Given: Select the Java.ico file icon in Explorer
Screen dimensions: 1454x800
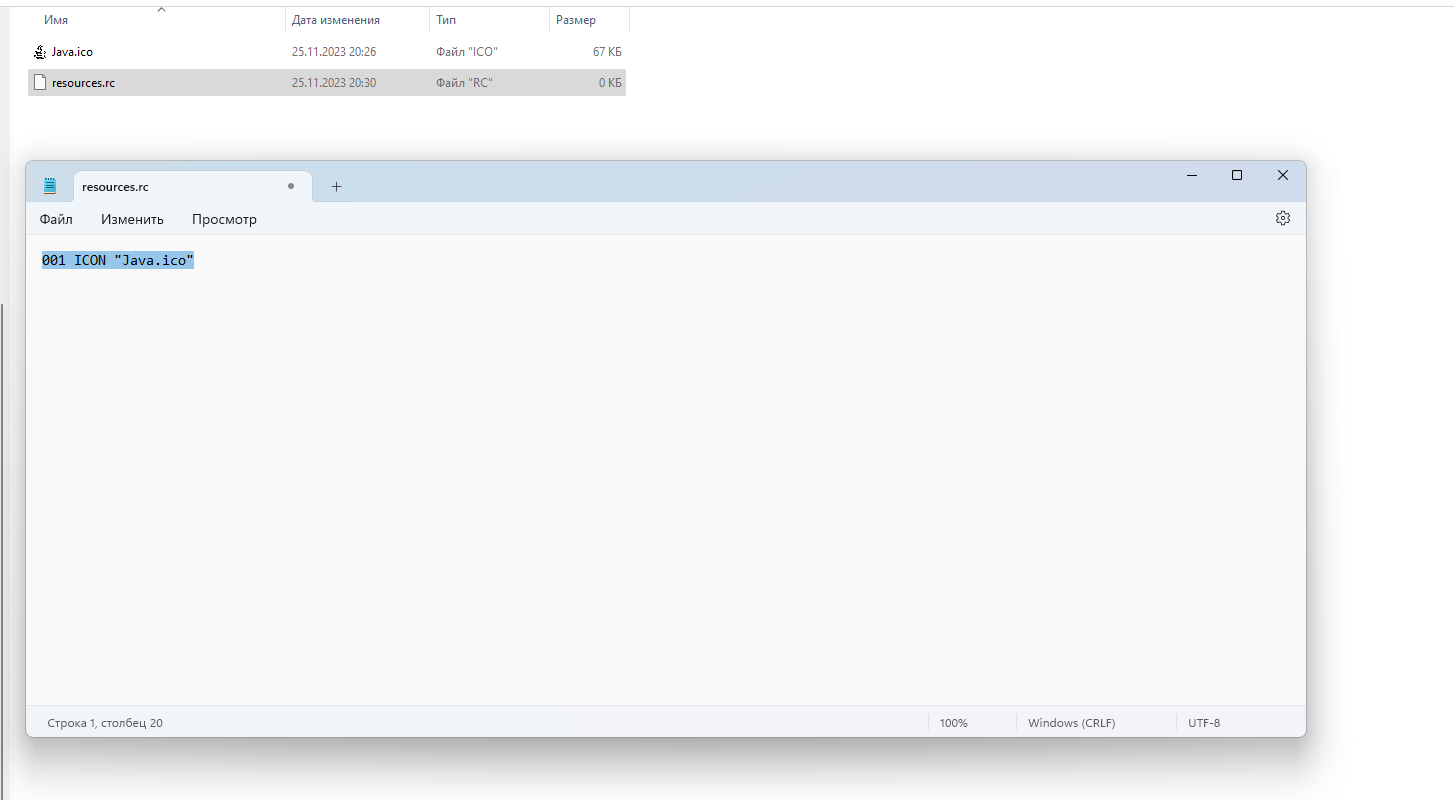Looking at the screenshot, I should pyautogui.click(x=40, y=51).
